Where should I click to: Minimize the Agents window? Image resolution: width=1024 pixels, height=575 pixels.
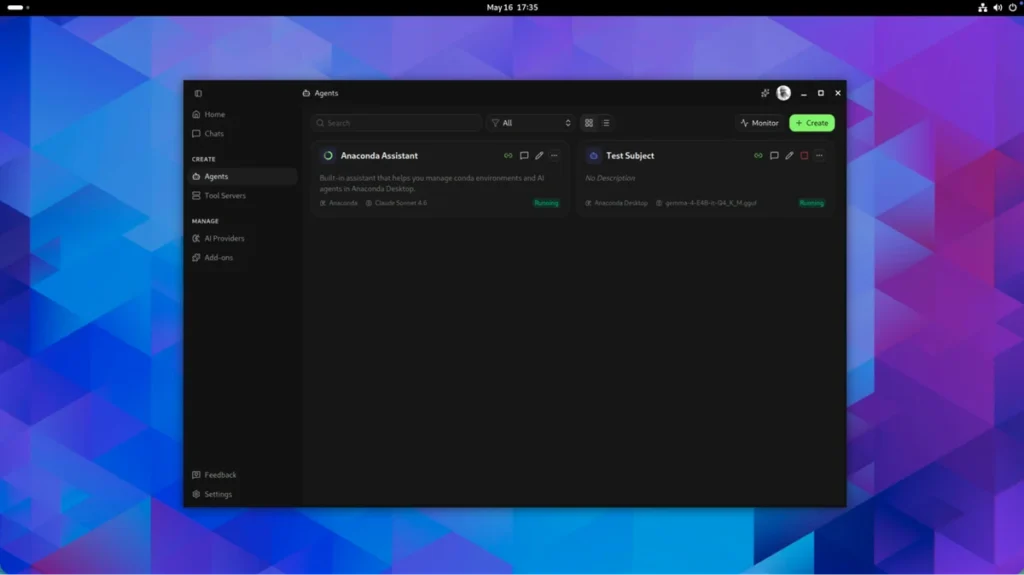pyautogui.click(x=804, y=93)
